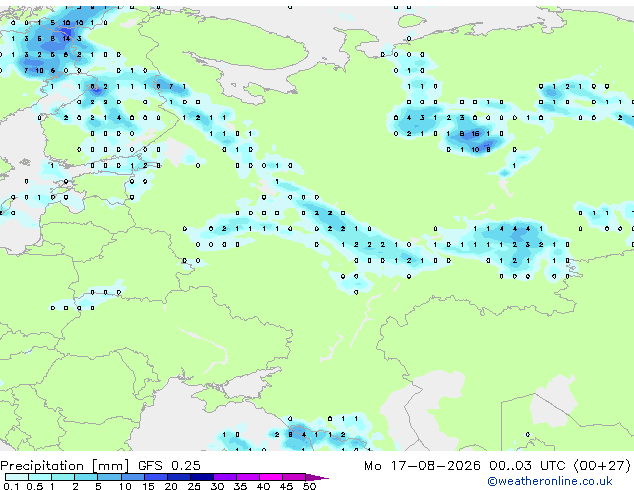Image resolution: width=634 pixels, height=490 pixels.
Task: Click the 40–45 mm magenta legend box
Action: (271, 477)
